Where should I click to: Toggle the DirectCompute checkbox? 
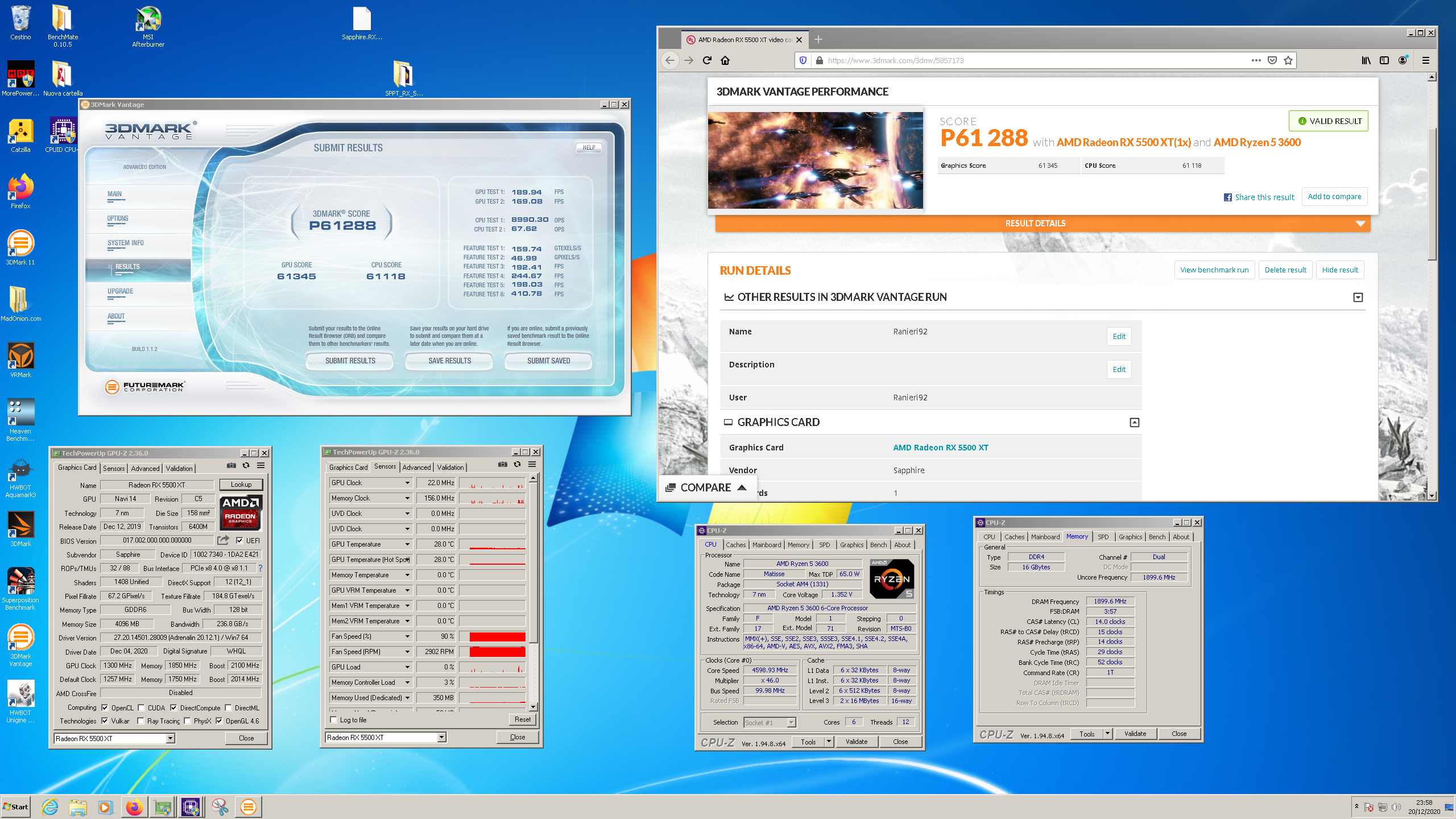(173, 708)
